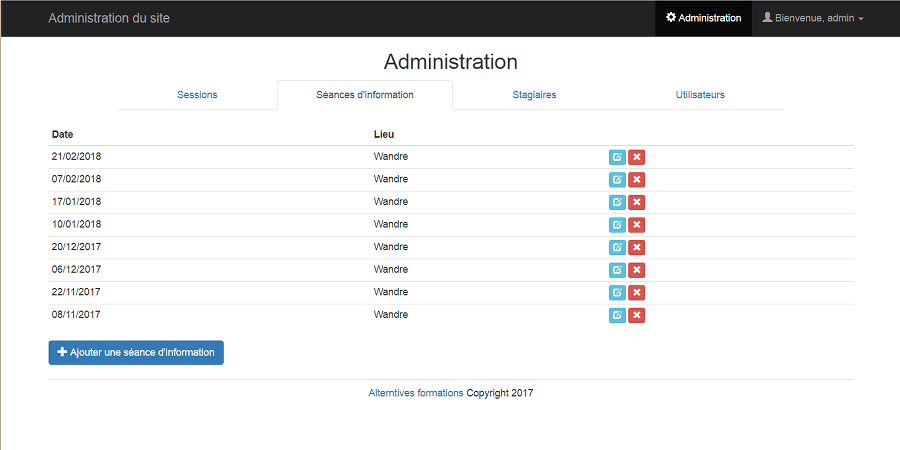
Task: Edit the 06/12/2017 information session
Action: coord(617,270)
